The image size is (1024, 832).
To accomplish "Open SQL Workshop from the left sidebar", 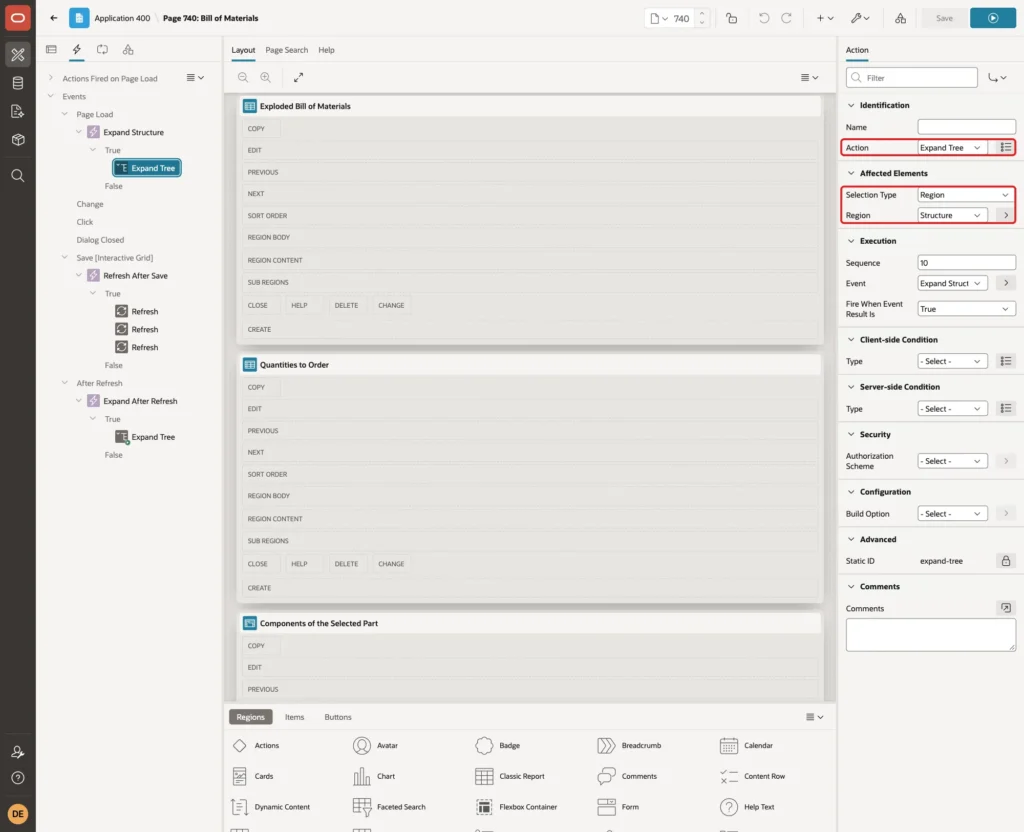I will point(18,83).
